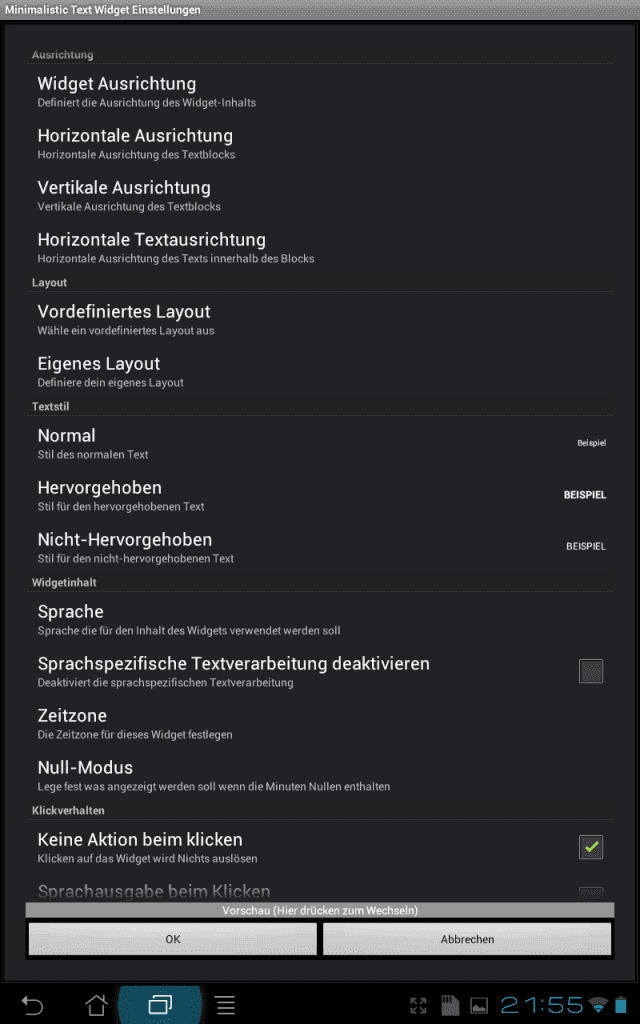Enable Sprachspezifische Textverarbeitung deaktivieren checkbox
The image size is (640, 1024).
[591, 671]
